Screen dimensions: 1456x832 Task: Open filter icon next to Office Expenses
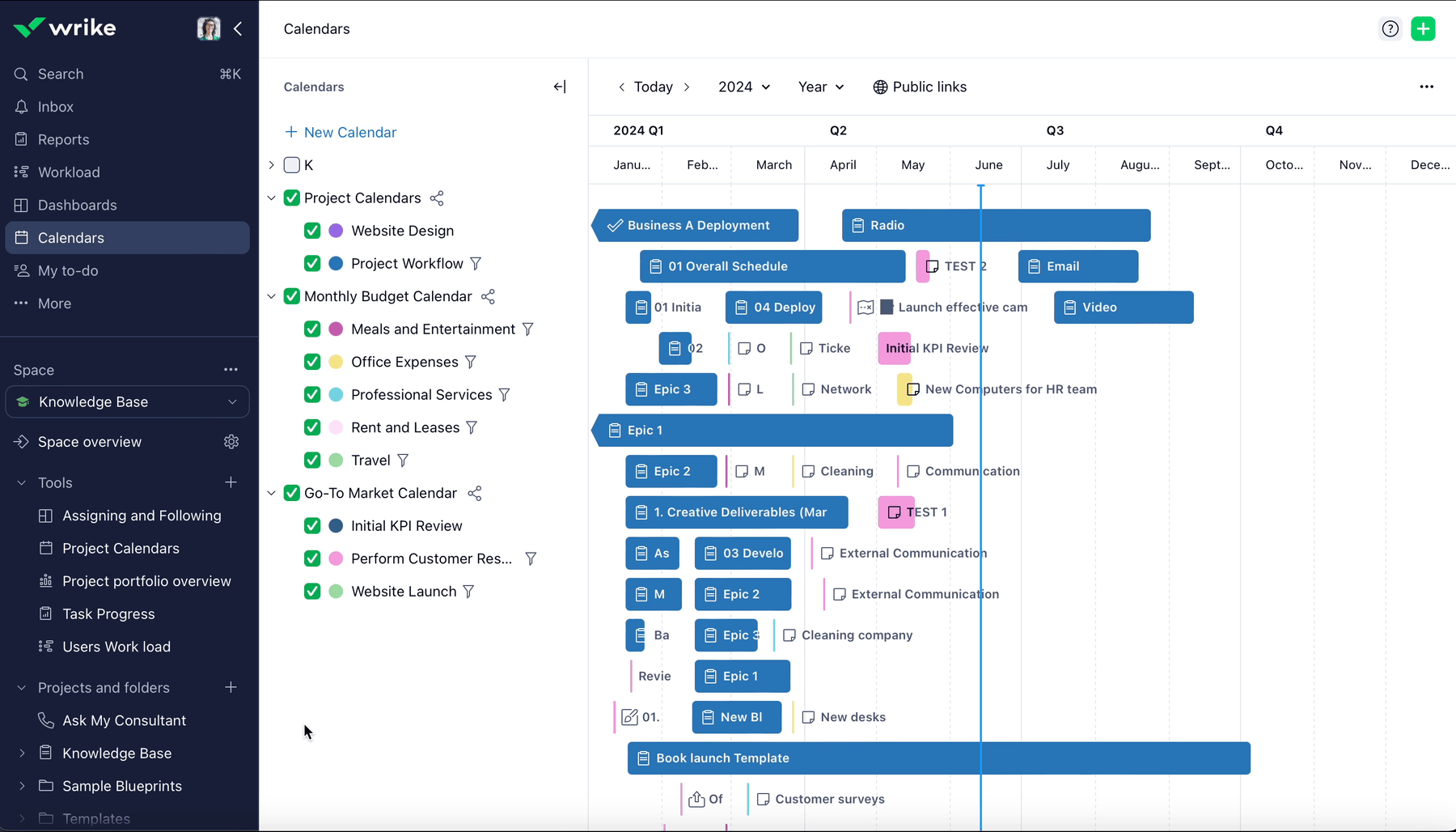pos(471,362)
